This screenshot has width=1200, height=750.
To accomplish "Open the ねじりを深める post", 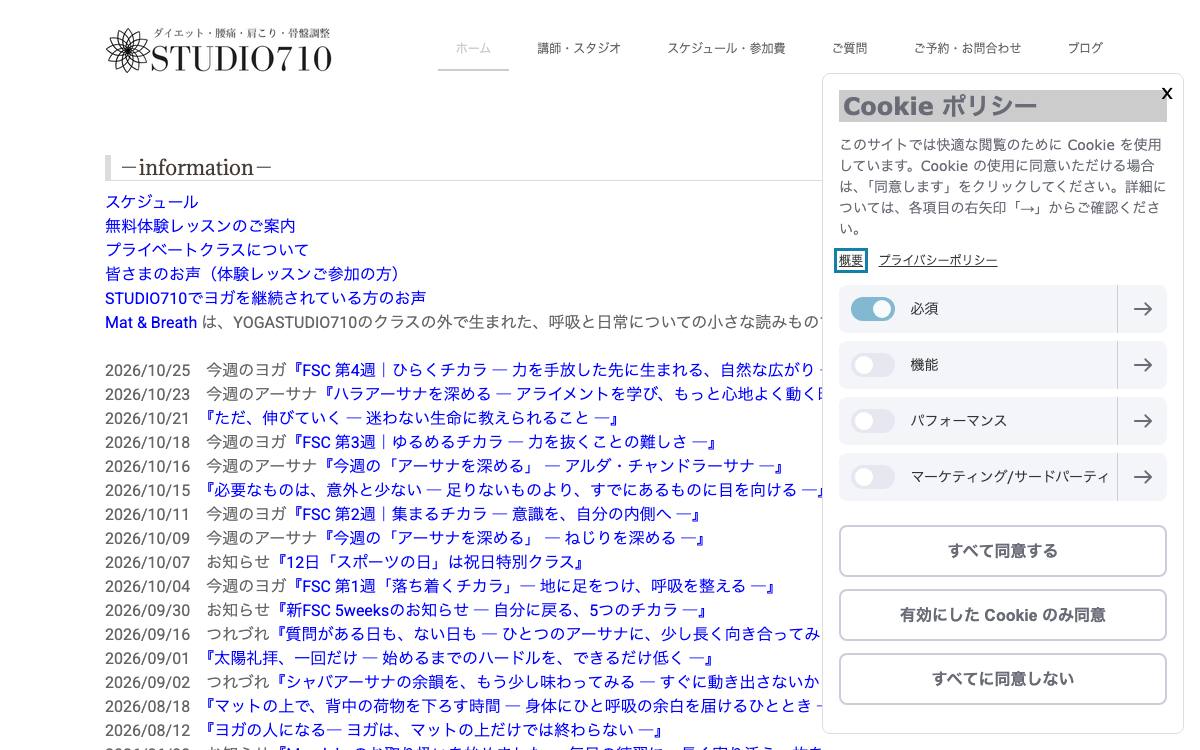I will click(x=513, y=538).
